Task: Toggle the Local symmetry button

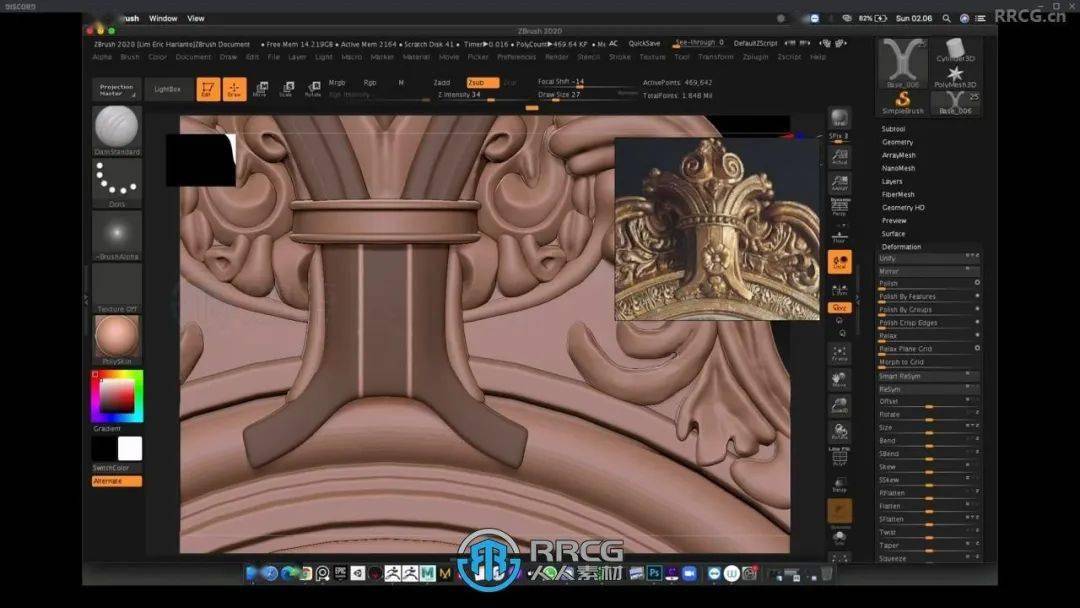Action: pyautogui.click(x=839, y=264)
